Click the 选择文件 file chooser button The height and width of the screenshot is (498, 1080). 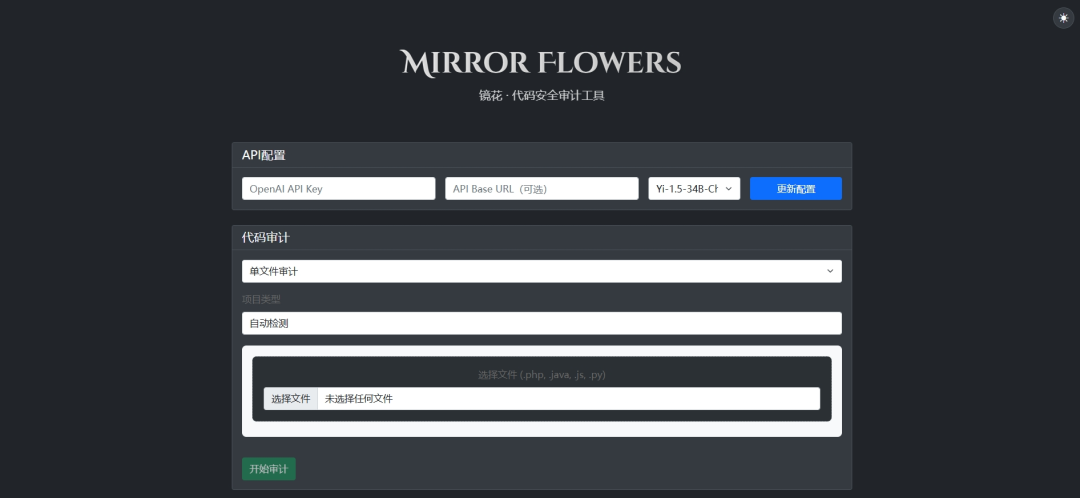291,399
